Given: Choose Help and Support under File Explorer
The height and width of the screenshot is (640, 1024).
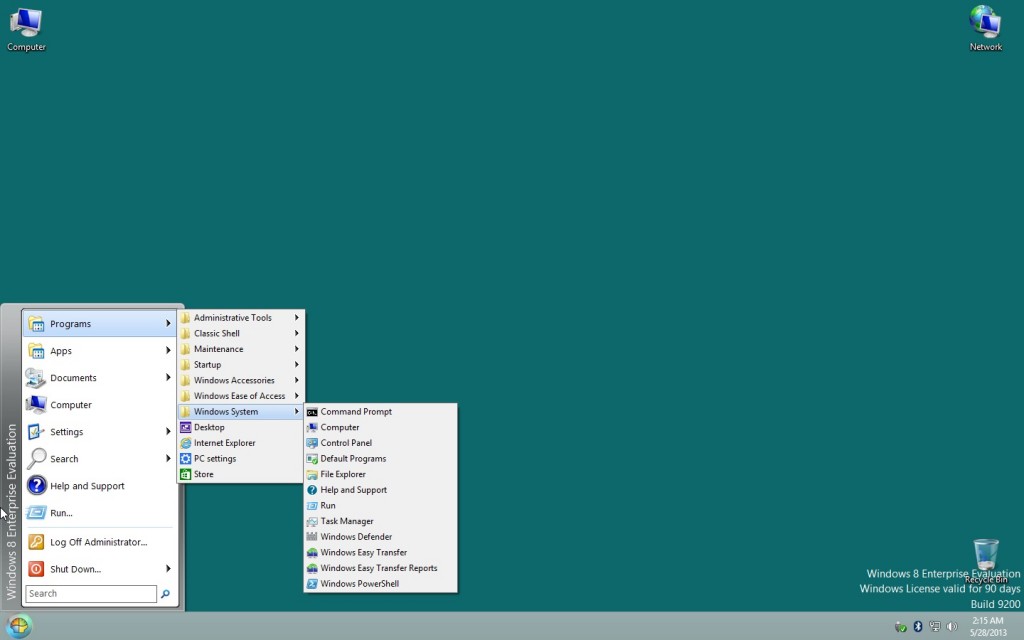Looking at the screenshot, I should (x=380, y=490).
